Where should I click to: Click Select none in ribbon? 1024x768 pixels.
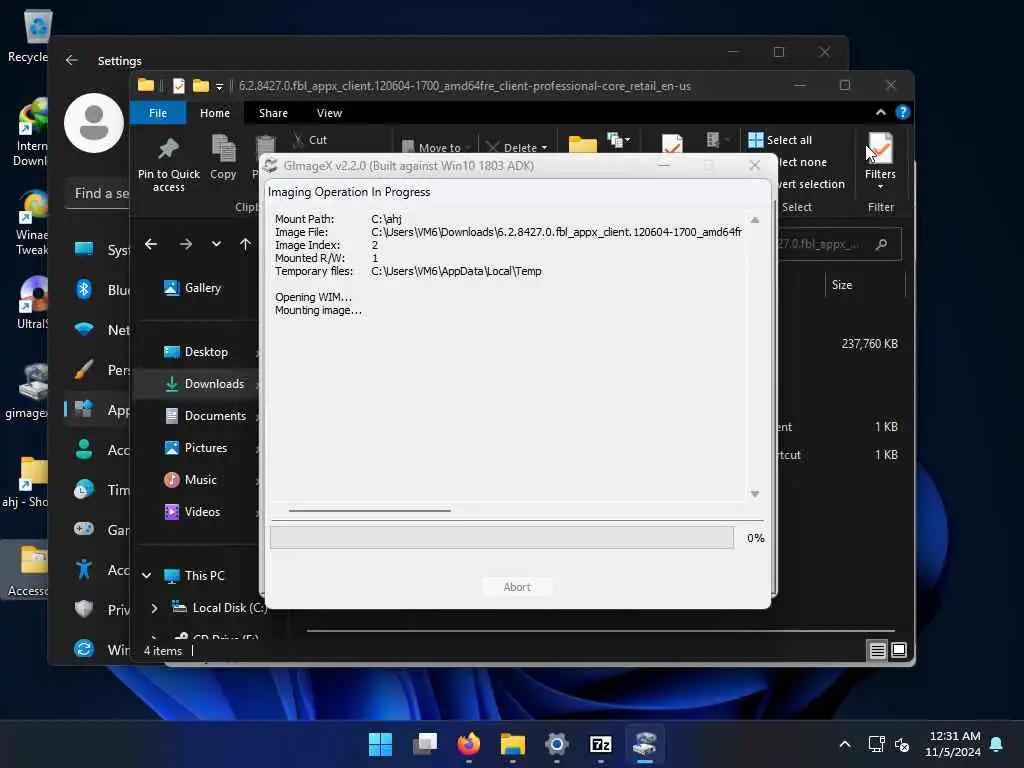[802, 162]
